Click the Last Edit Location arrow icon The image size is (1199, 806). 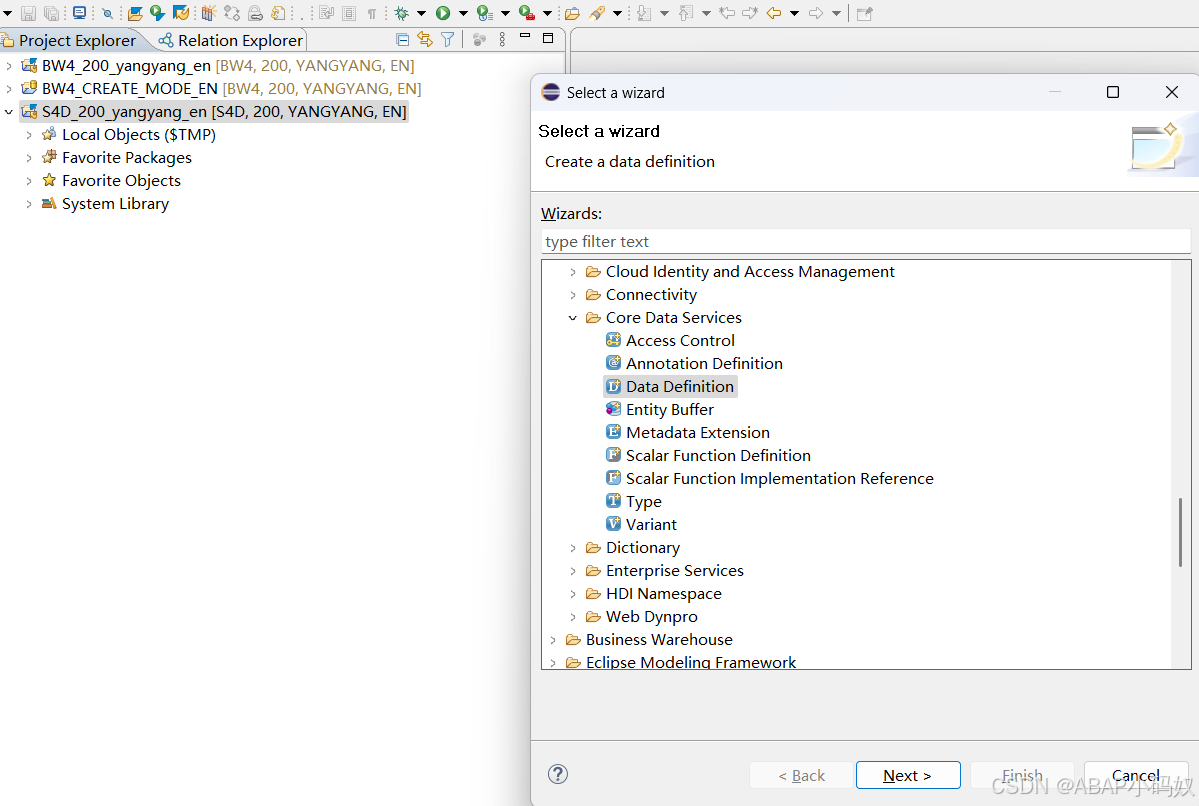(x=727, y=13)
